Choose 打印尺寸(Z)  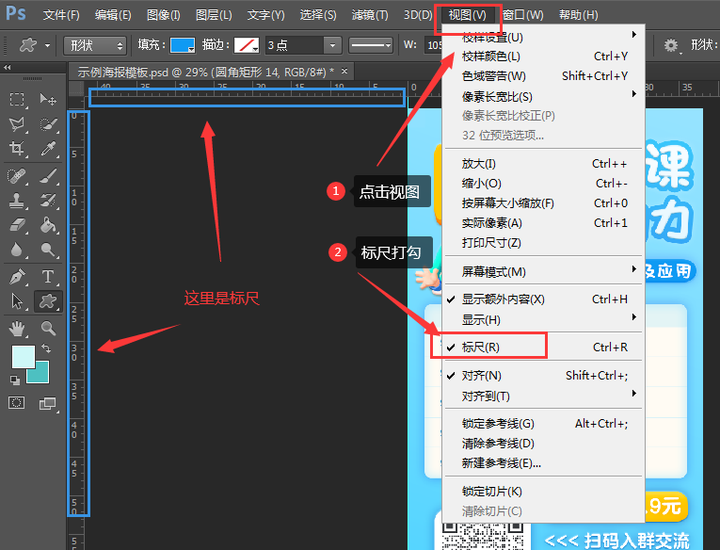click(543, 242)
